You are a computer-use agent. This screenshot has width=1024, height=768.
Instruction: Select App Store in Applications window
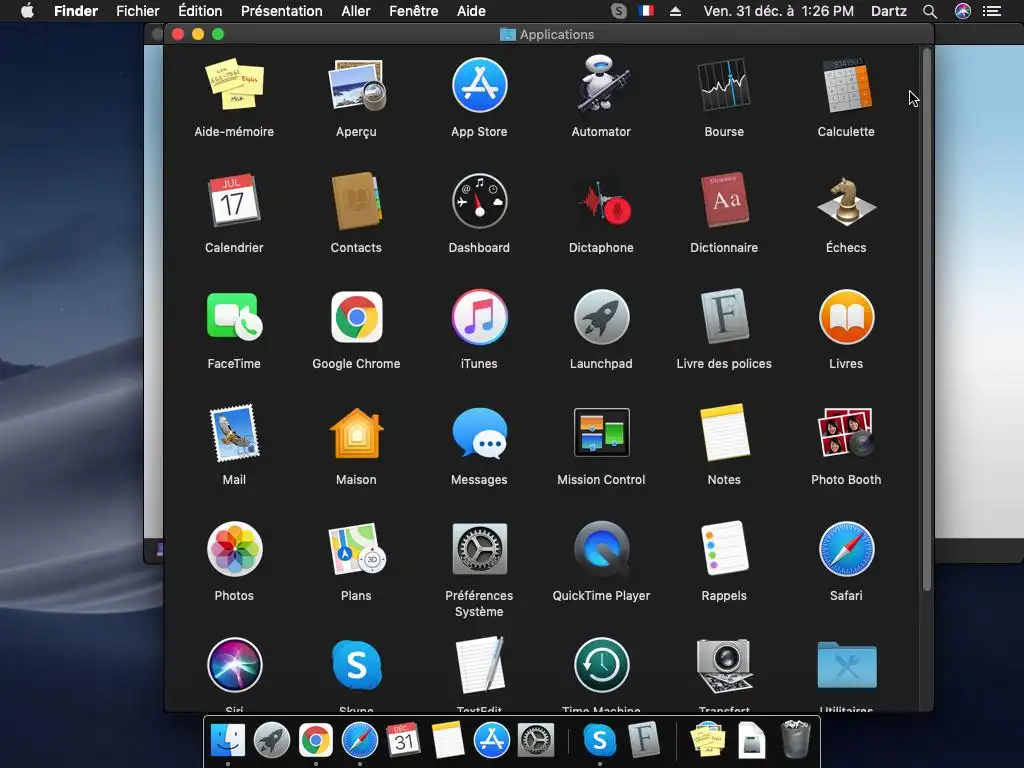point(479,85)
